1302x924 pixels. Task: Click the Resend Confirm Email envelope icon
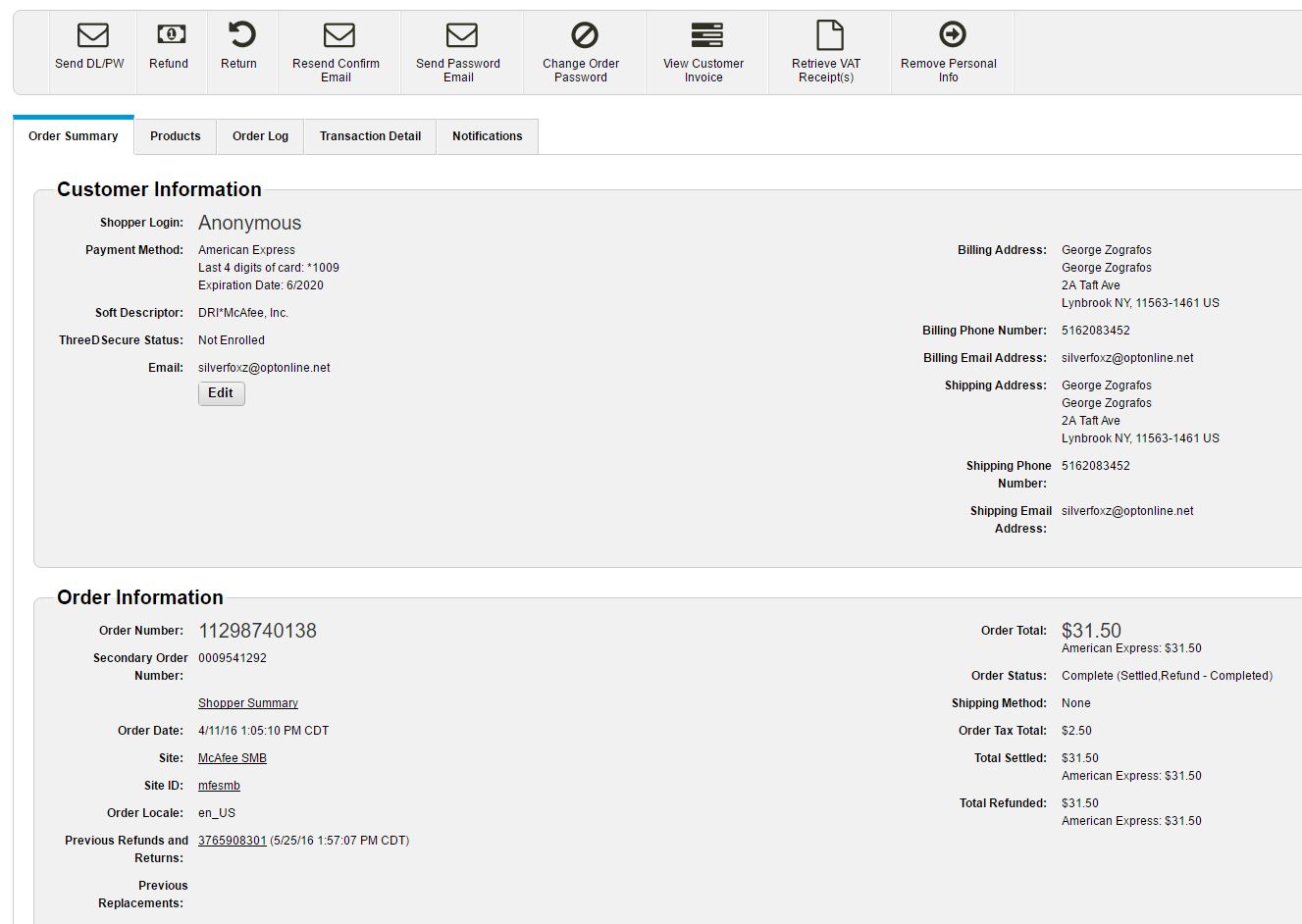pyautogui.click(x=339, y=35)
